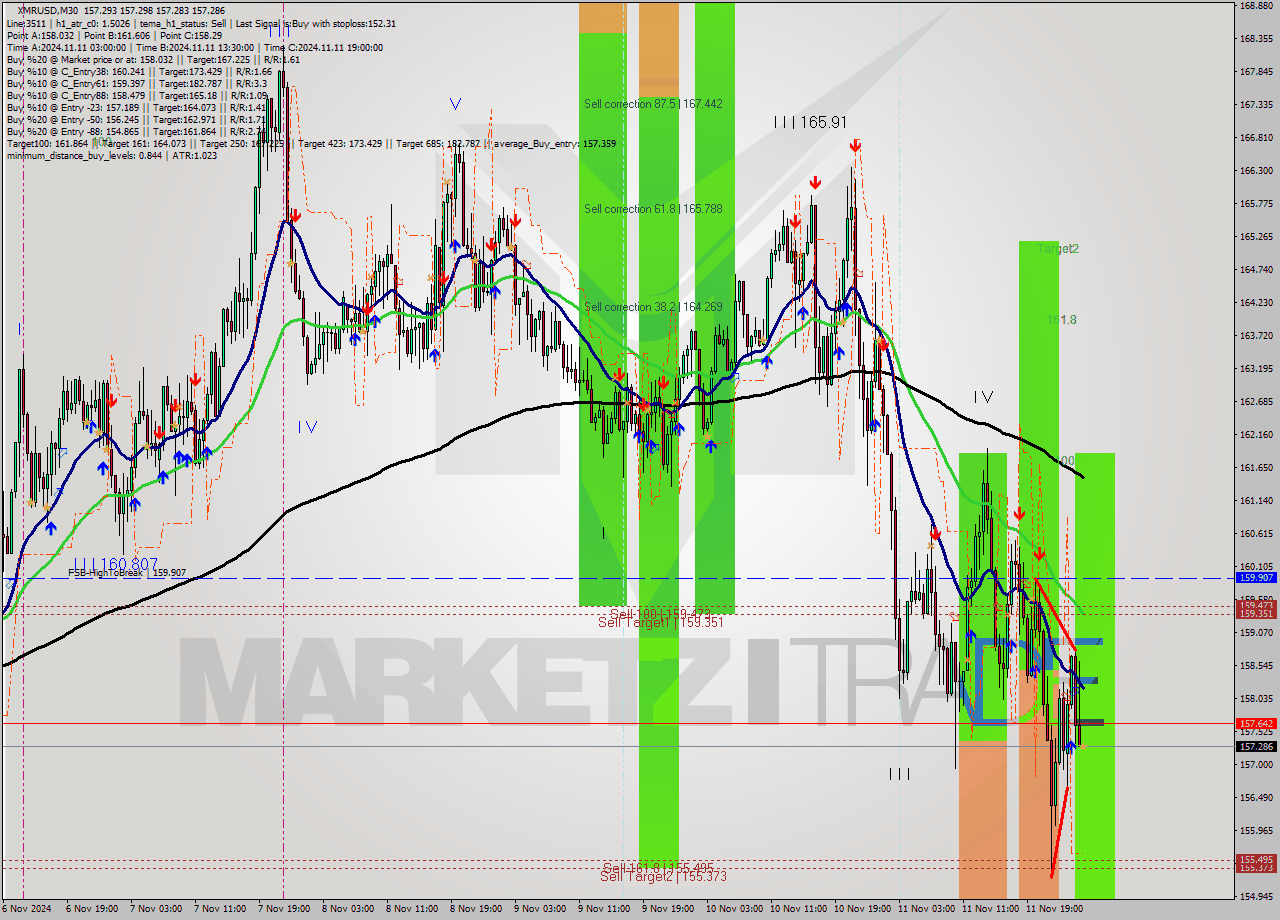Click the '11 Nov 03:00' time axis label

pyautogui.click(x=926, y=909)
